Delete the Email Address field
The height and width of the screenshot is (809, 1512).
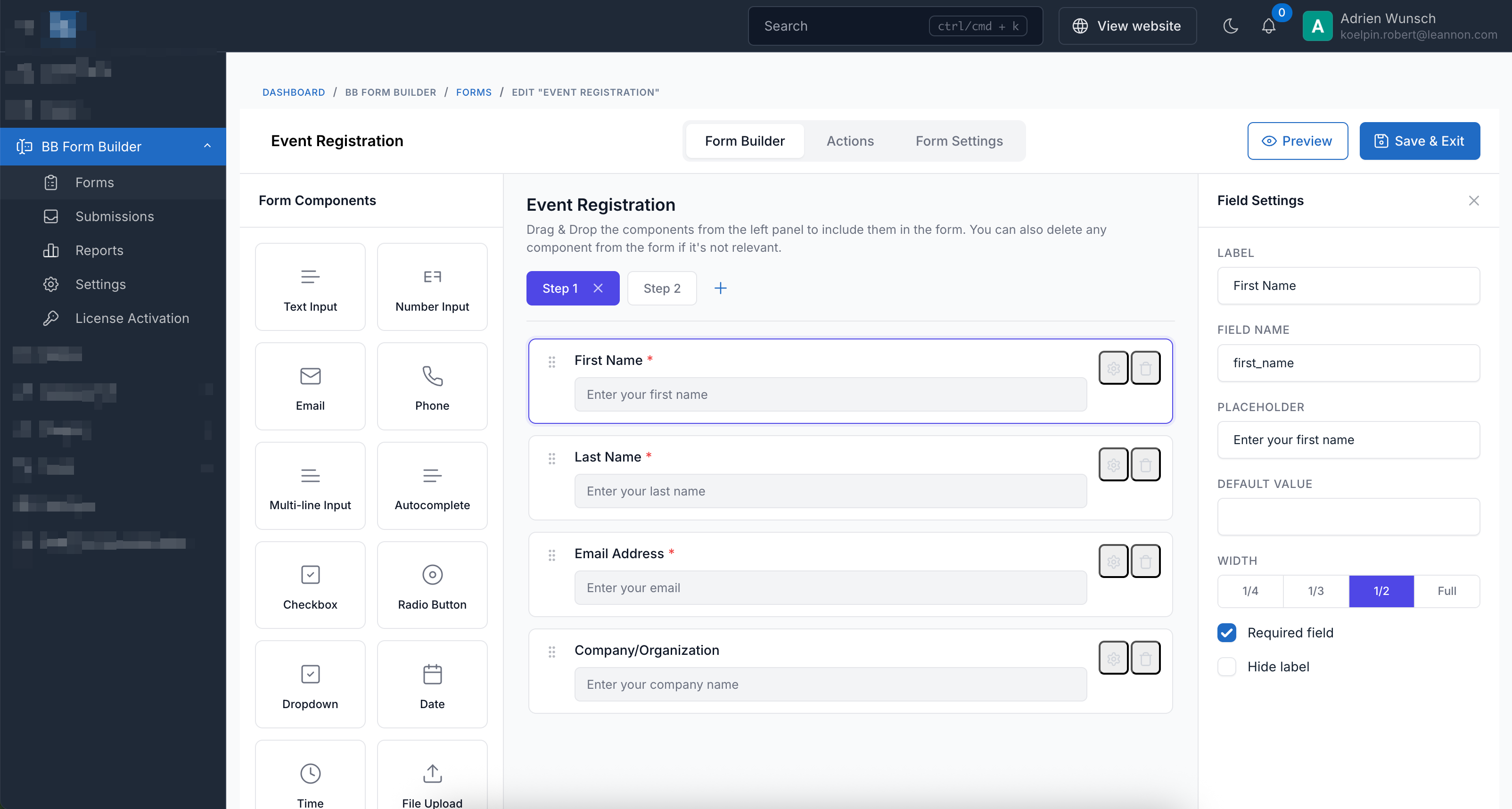(1145, 561)
